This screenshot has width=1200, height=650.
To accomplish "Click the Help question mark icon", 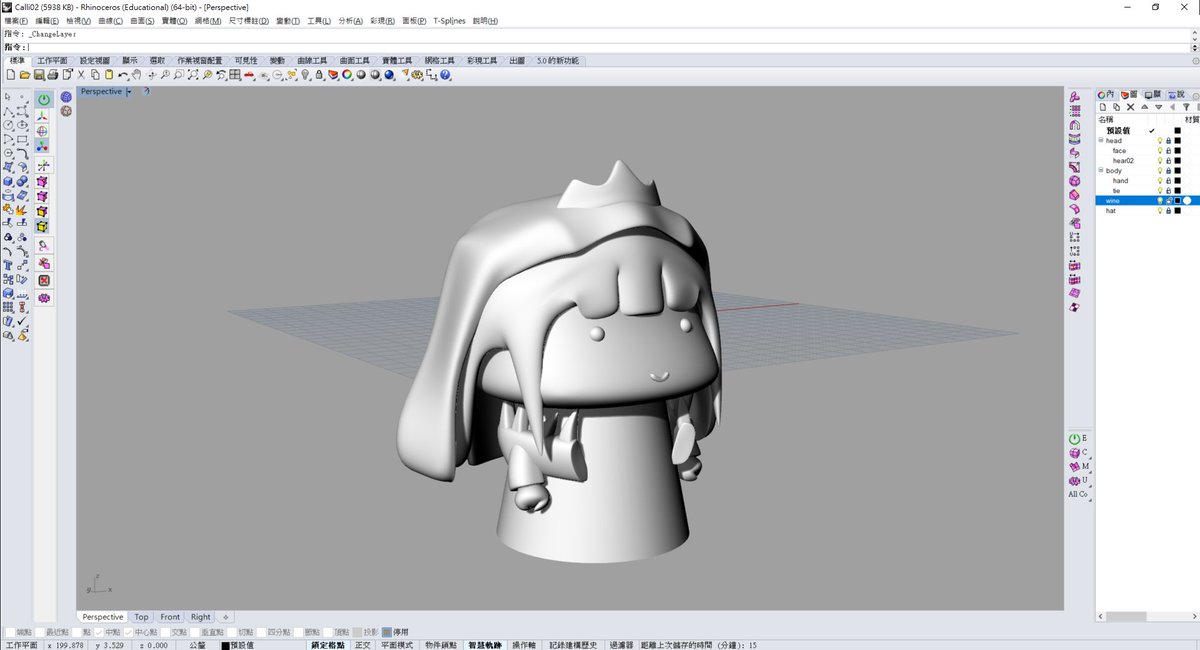I will [445, 74].
